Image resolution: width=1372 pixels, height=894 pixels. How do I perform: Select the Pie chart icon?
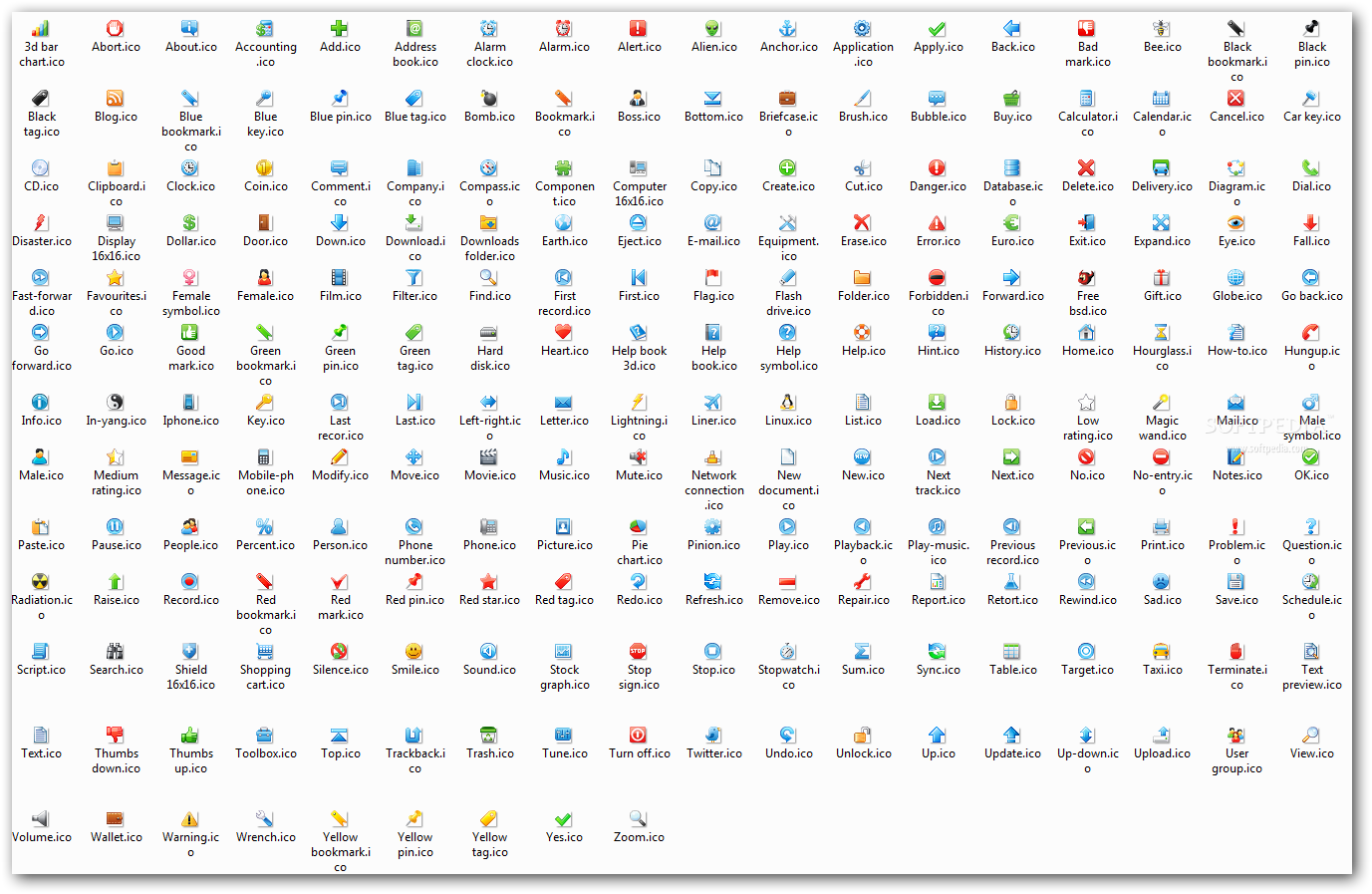(638, 528)
